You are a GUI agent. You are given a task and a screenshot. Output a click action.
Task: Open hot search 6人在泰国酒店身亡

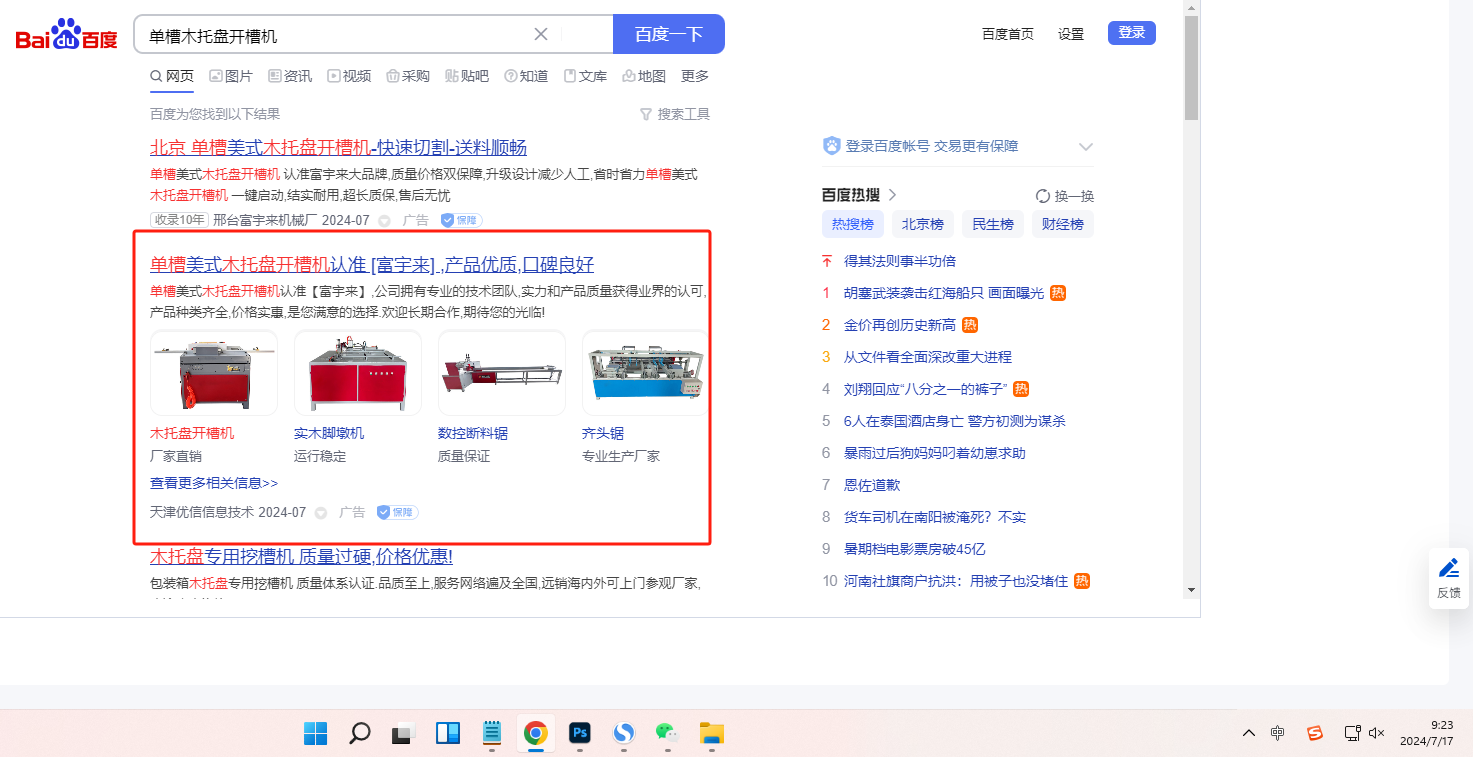click(x=955, y=421)
